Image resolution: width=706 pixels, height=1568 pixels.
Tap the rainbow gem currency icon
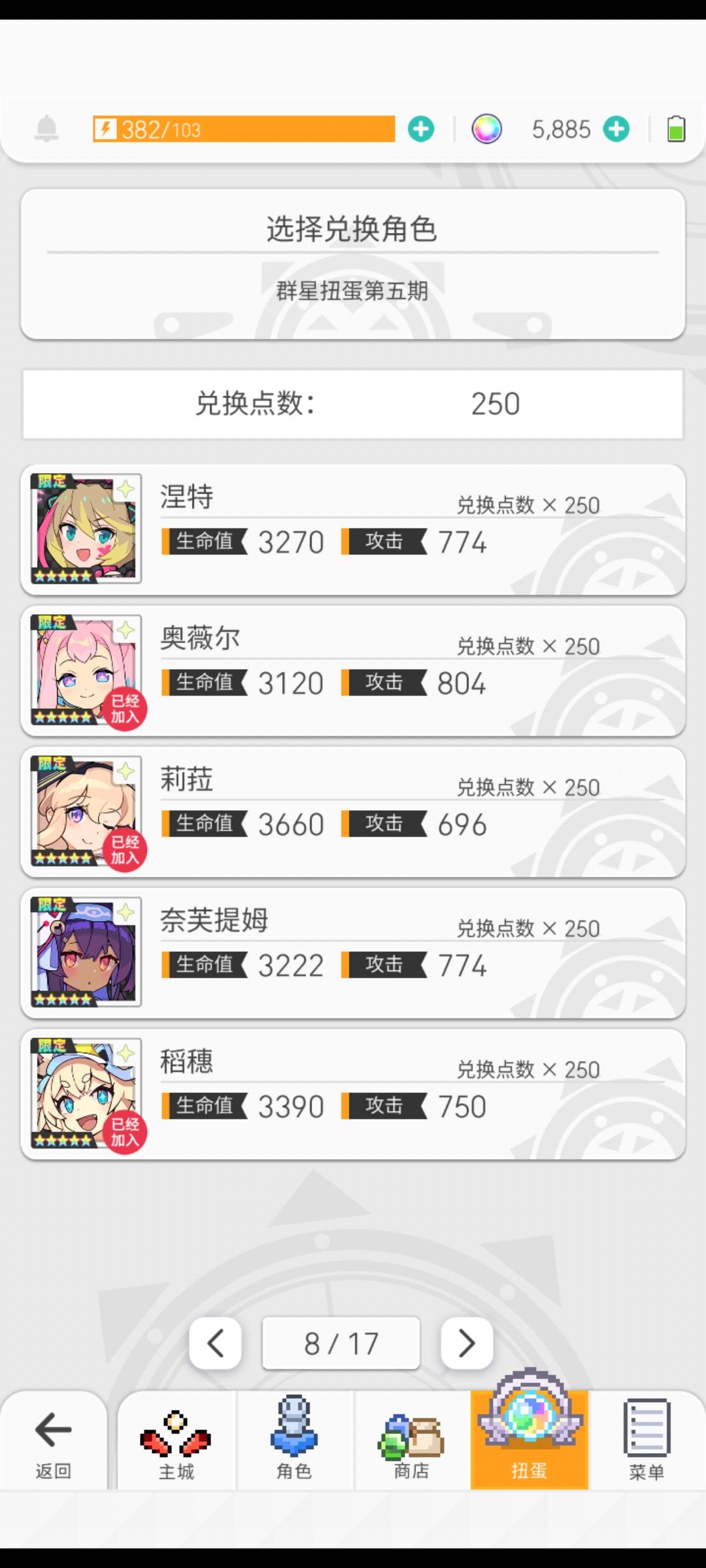[487, 129]
